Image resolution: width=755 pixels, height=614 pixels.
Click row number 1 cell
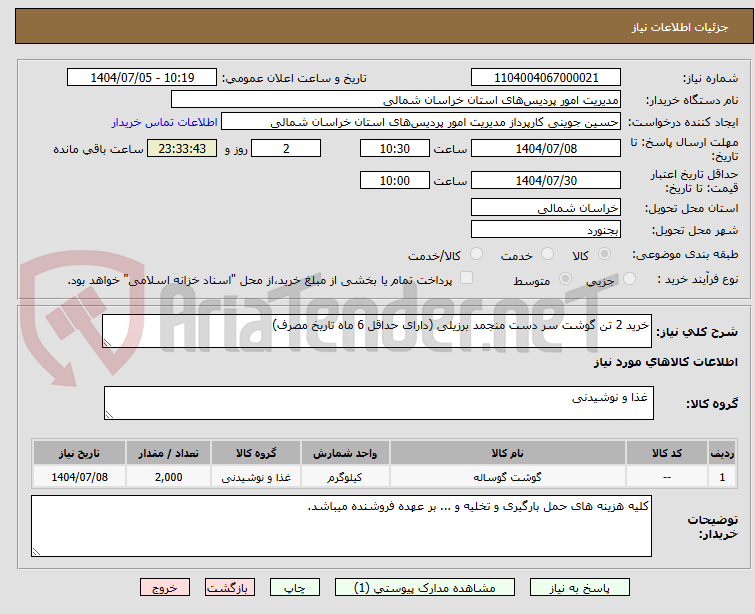pyautogui.click(x=722, y=477)
